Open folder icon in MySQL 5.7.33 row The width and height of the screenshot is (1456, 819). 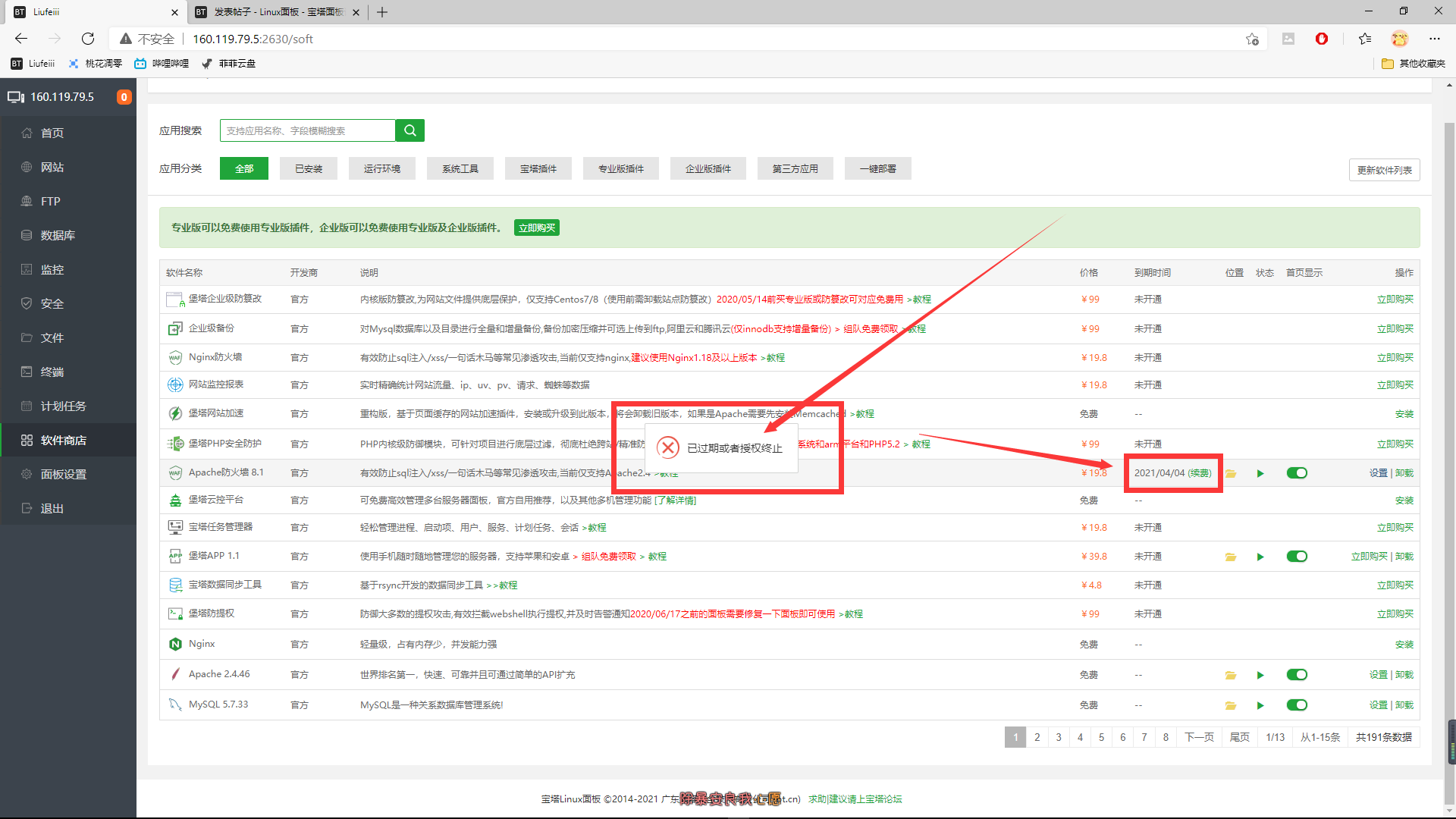[1231, 705]
